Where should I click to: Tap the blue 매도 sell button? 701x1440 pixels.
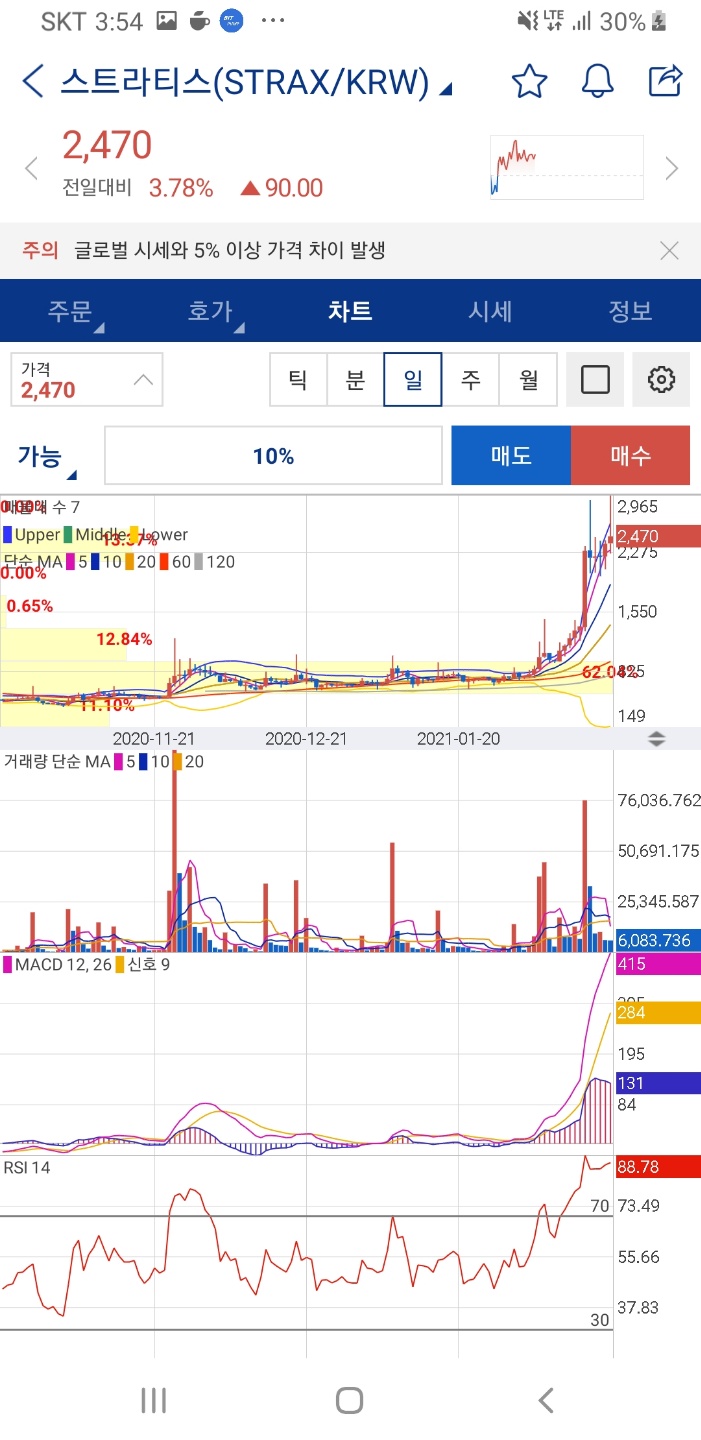coord(511,456)
